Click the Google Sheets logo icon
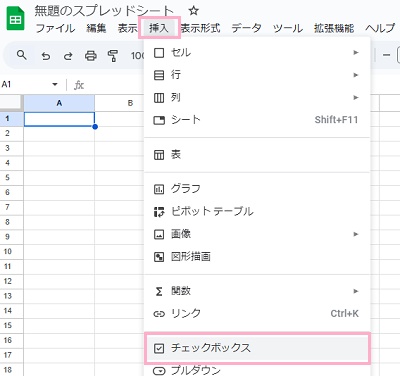Image resolution: width=400 pixels, height=376 pixels. pos(16,19)
